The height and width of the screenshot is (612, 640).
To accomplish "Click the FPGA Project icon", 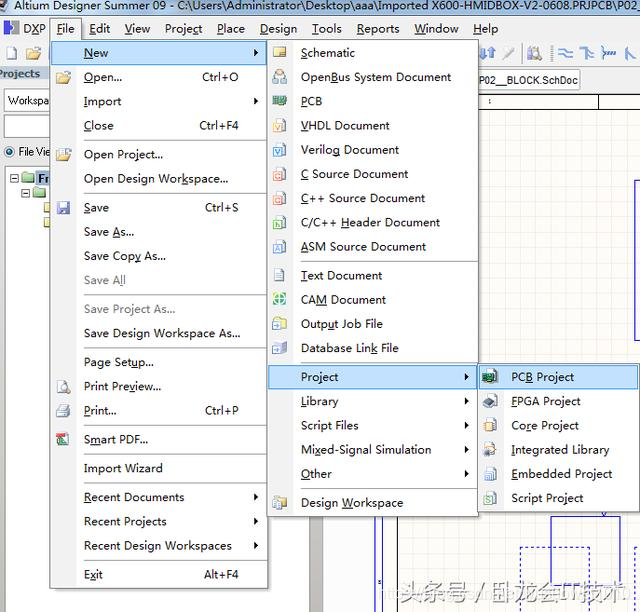I will 490,401.
